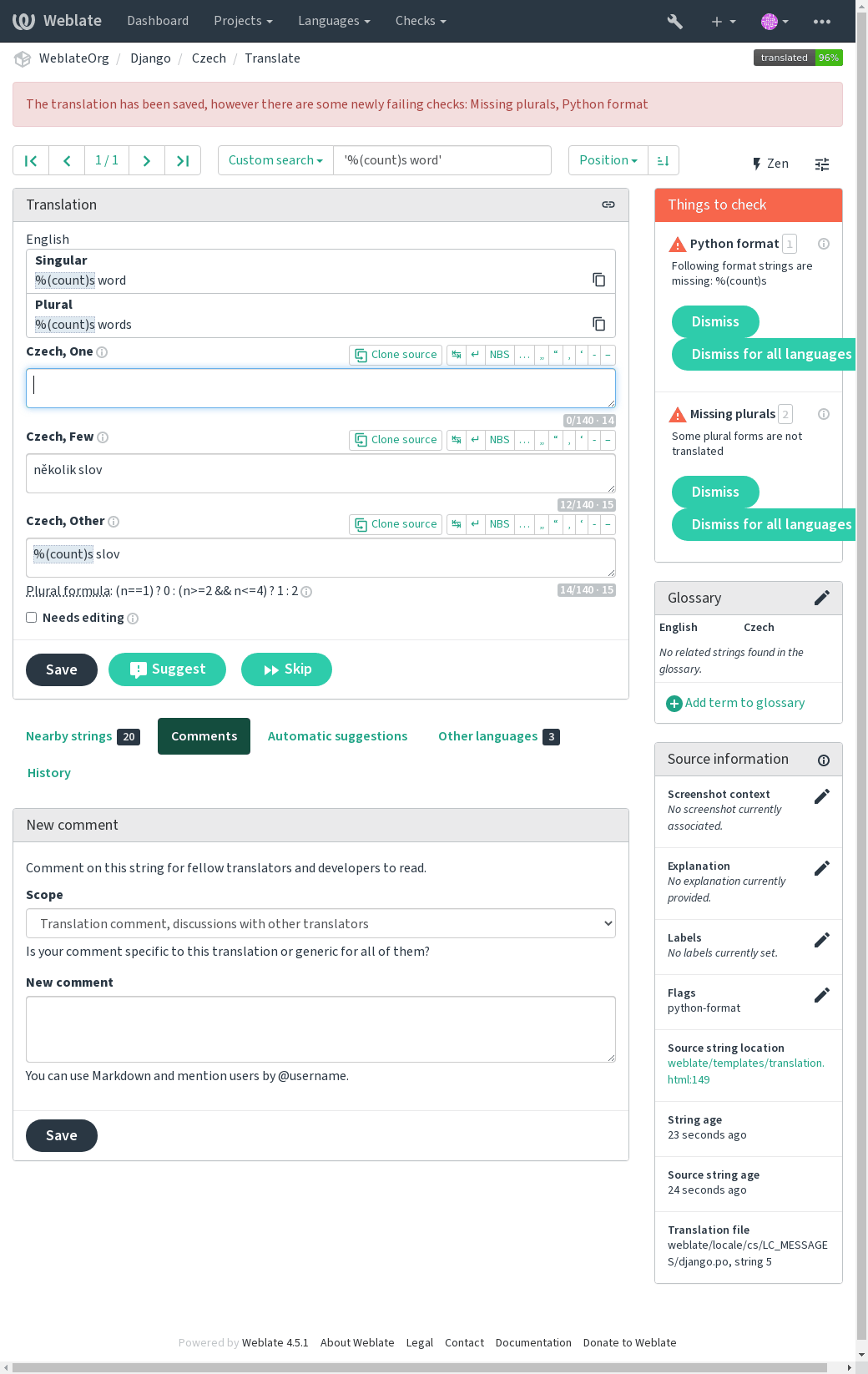Show Missing plurals check info

[x=824, y=414]
